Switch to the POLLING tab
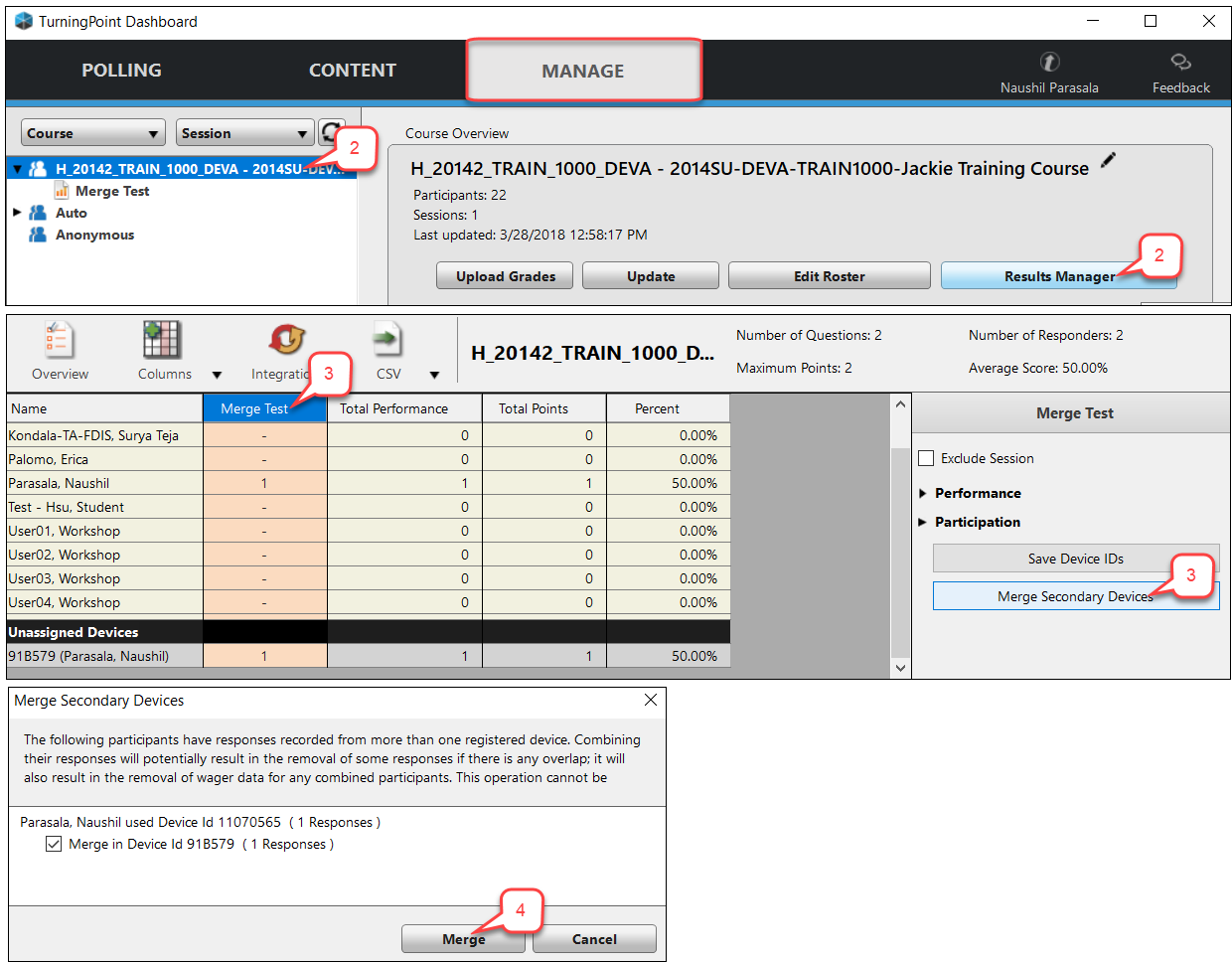Viewport: 1232px width, 962px height. tap(121, 71)
